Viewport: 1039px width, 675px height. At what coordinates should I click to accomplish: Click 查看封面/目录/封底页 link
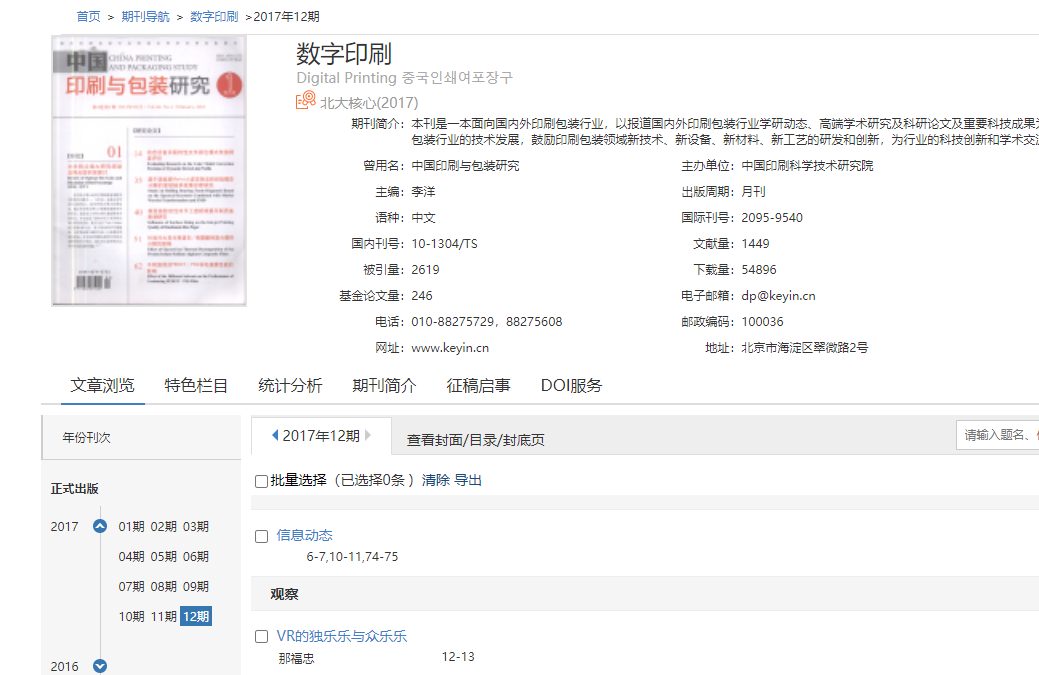pos(475,440)
